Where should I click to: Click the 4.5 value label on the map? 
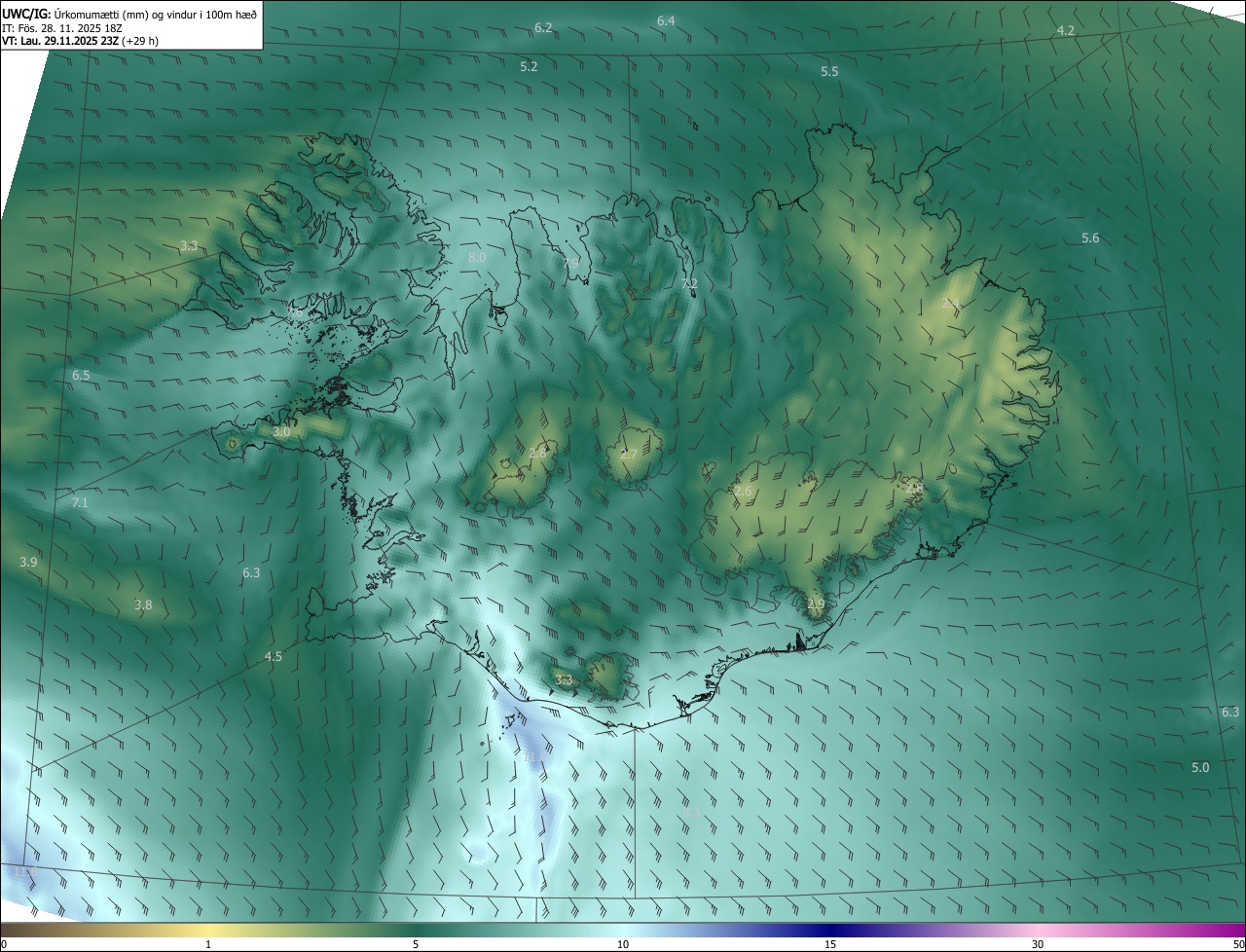pos(274,657)
